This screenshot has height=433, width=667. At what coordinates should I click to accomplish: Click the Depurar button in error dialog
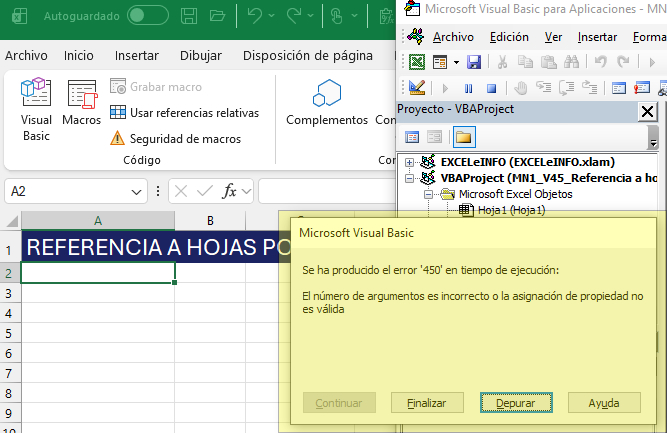pyautogui.click(x=515, y=403)
